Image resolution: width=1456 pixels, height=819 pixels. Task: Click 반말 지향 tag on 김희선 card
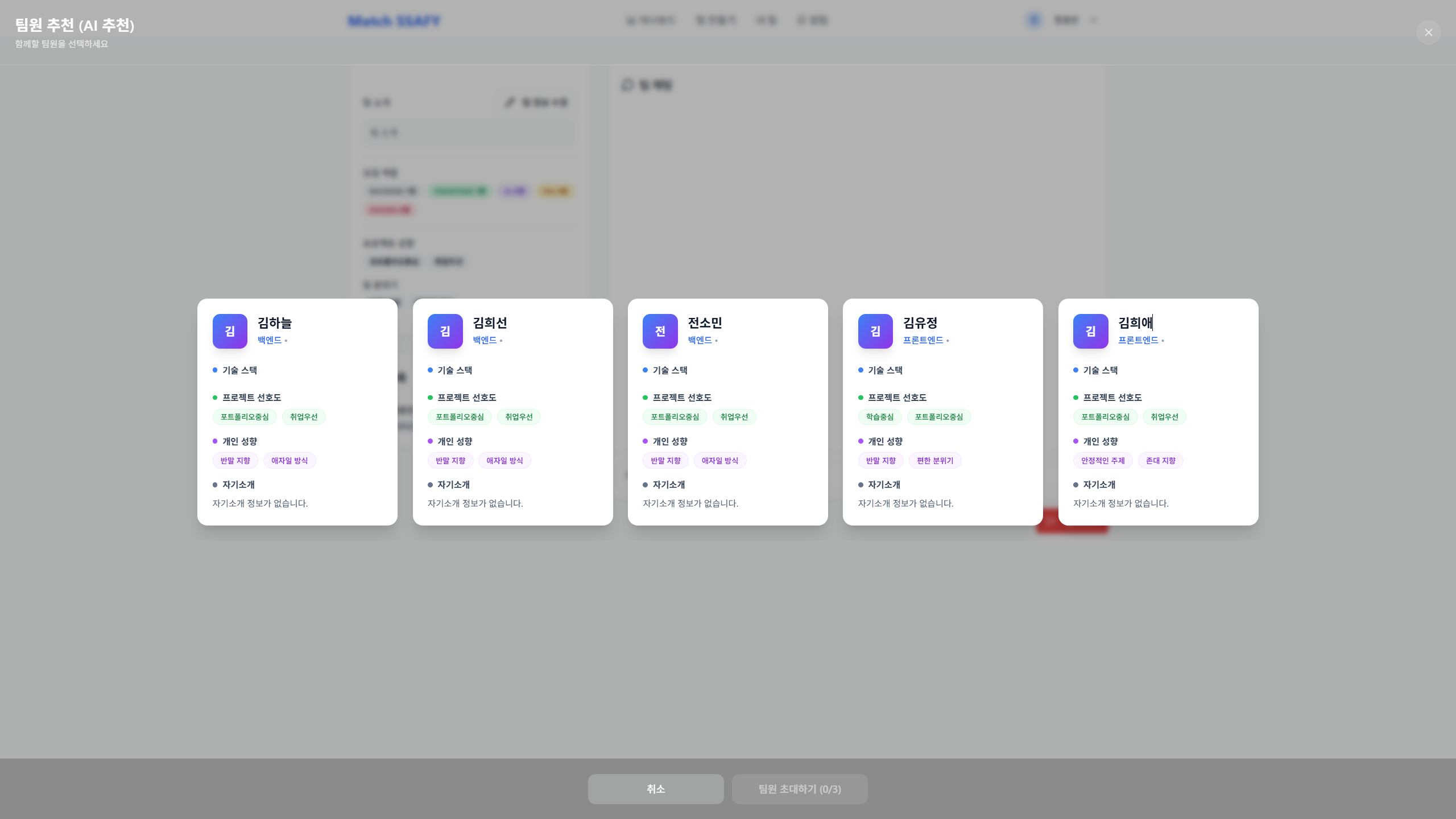(x=450, y=461)
